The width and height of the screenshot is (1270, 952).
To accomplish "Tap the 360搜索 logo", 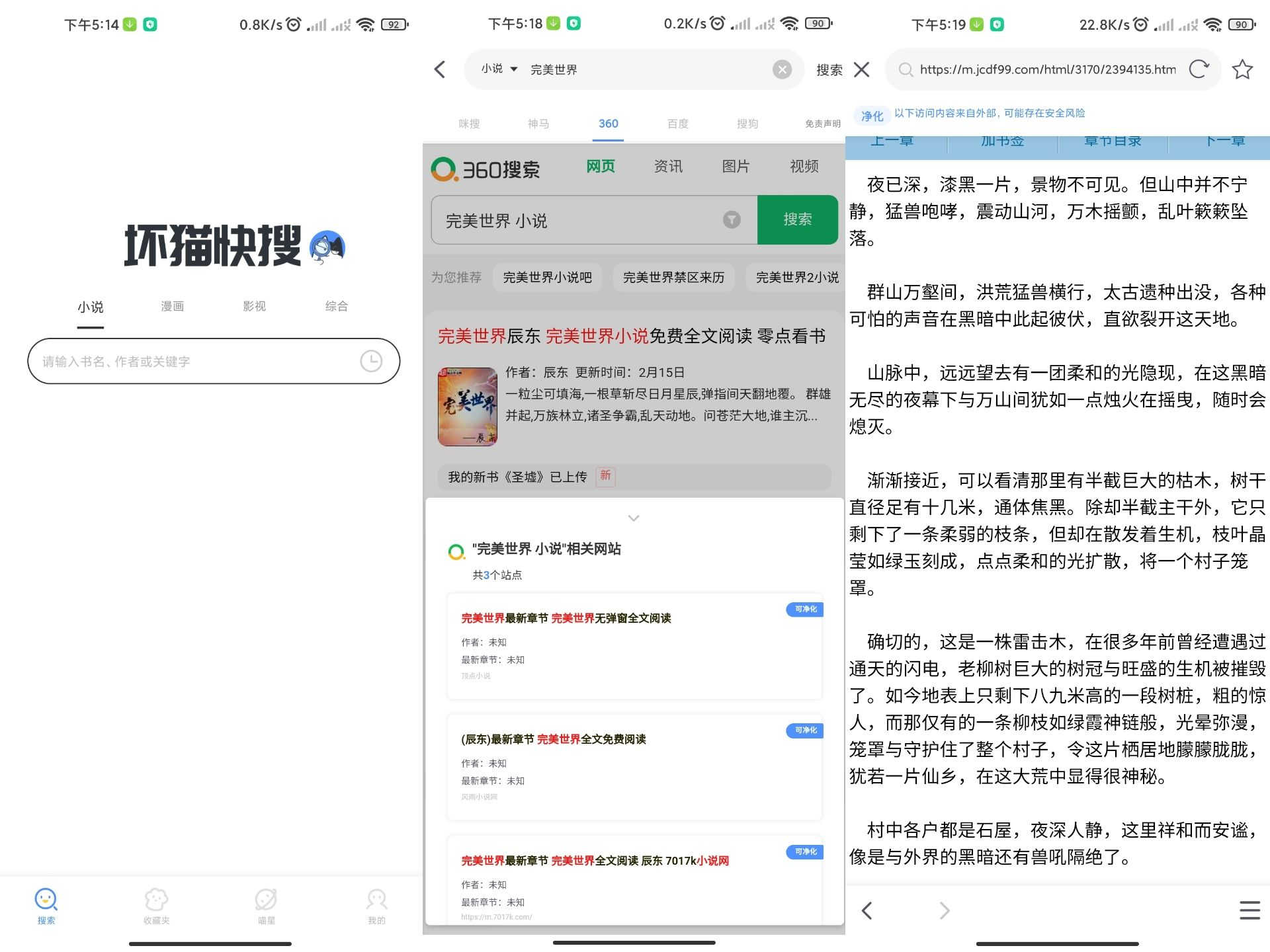I will point(485,169).
